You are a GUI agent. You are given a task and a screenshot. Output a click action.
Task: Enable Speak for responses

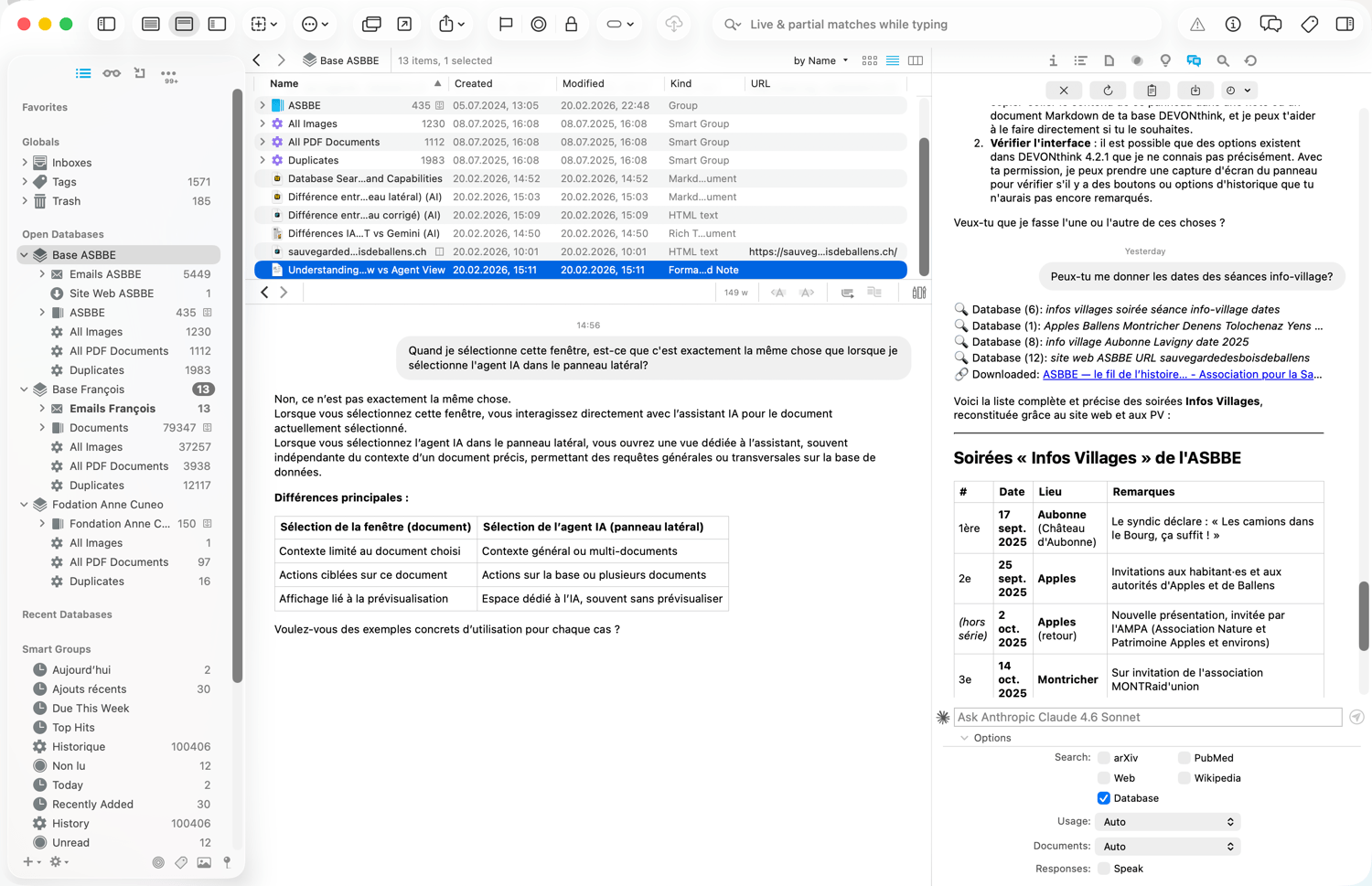point(1104,868)
